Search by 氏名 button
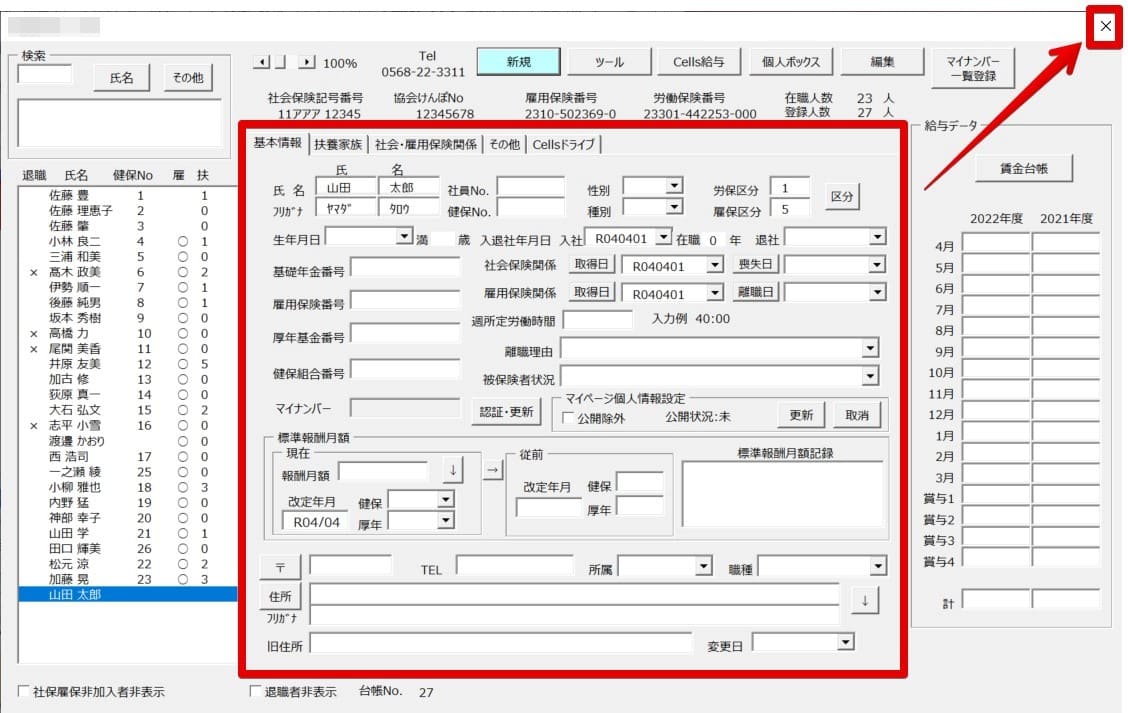The width and height of the screenshot is (1128, 713). click(x=122, y=78)
